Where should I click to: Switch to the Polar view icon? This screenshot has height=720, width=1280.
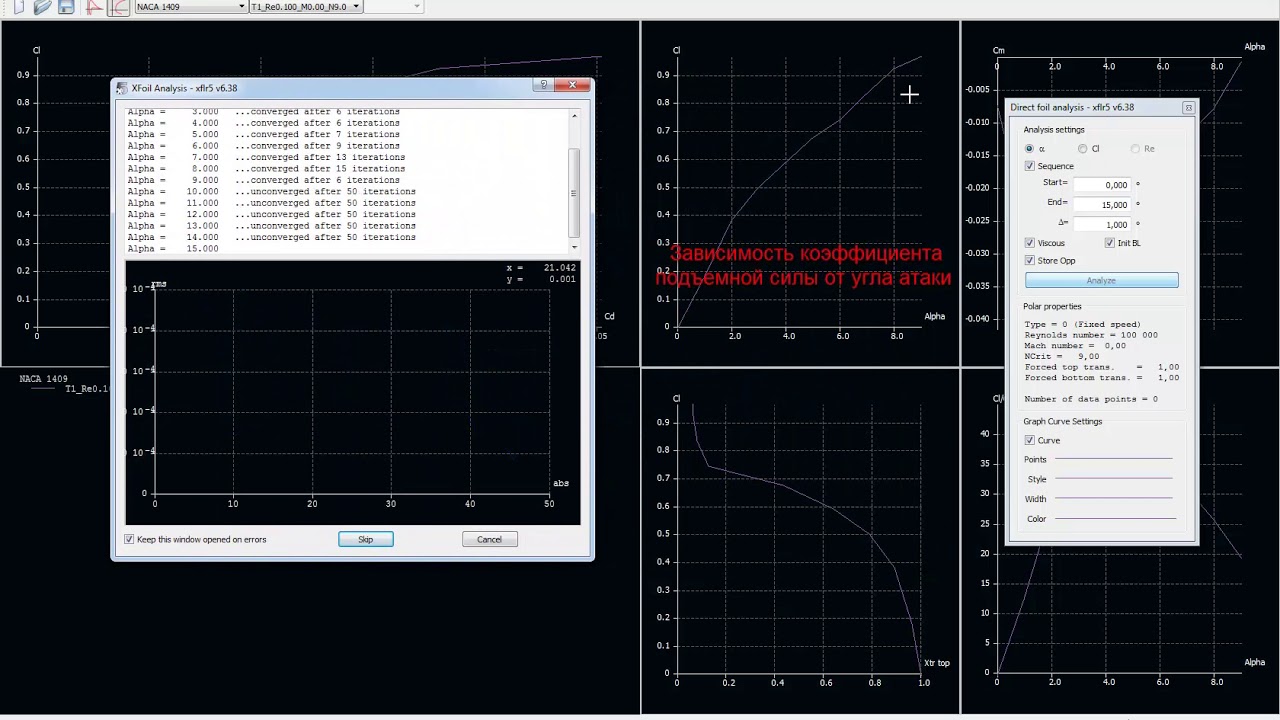118,6
